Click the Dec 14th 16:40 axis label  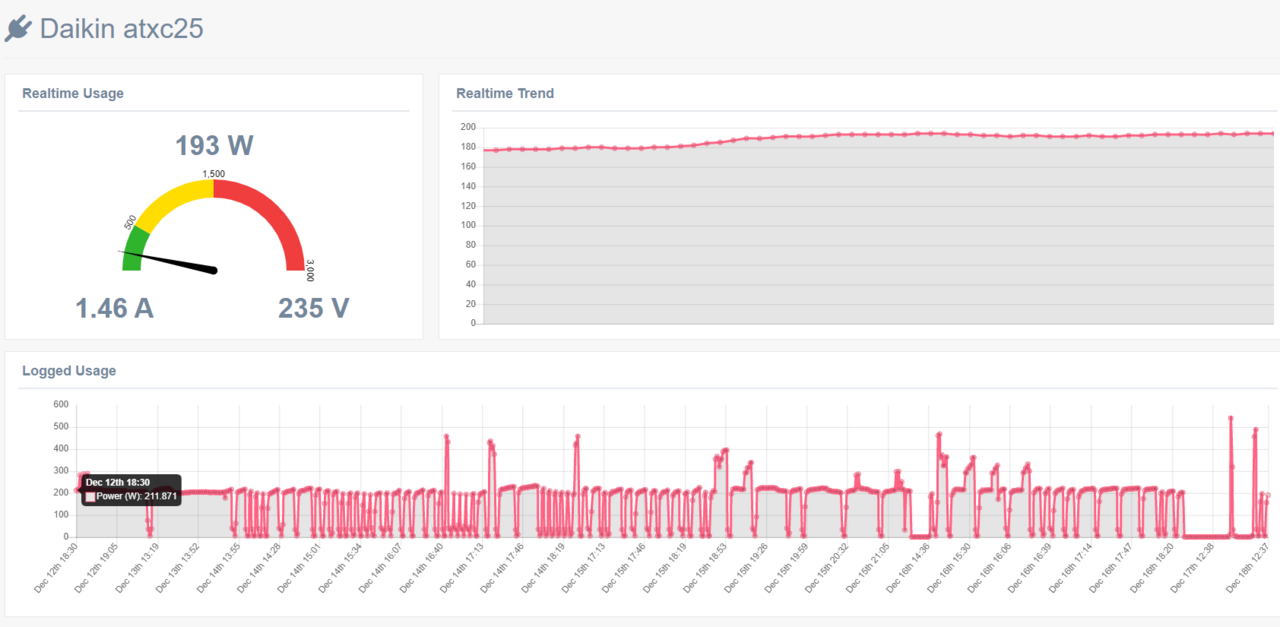click(x=420, y=568)
